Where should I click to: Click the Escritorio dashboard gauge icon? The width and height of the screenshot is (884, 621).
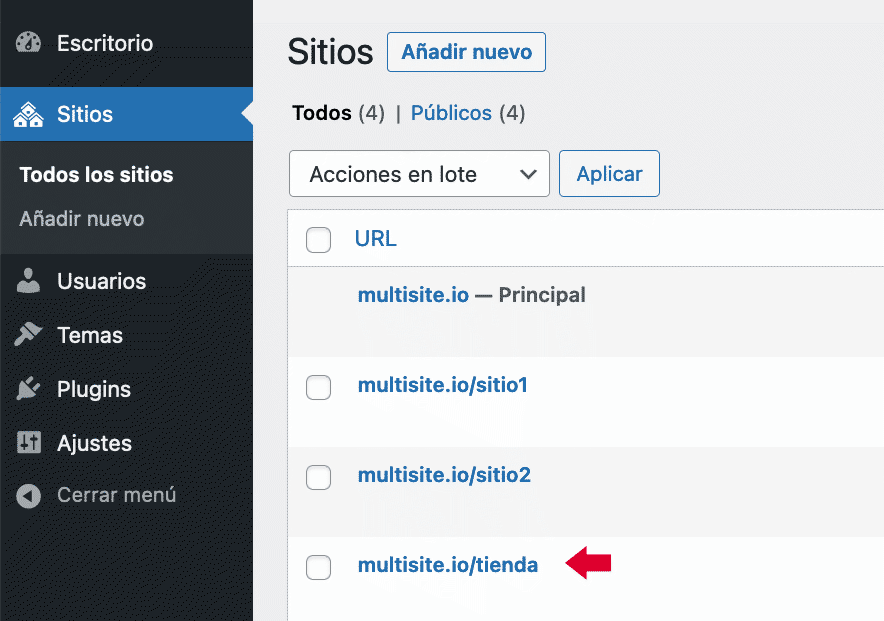pyautogui.click(x=29, y=43)
